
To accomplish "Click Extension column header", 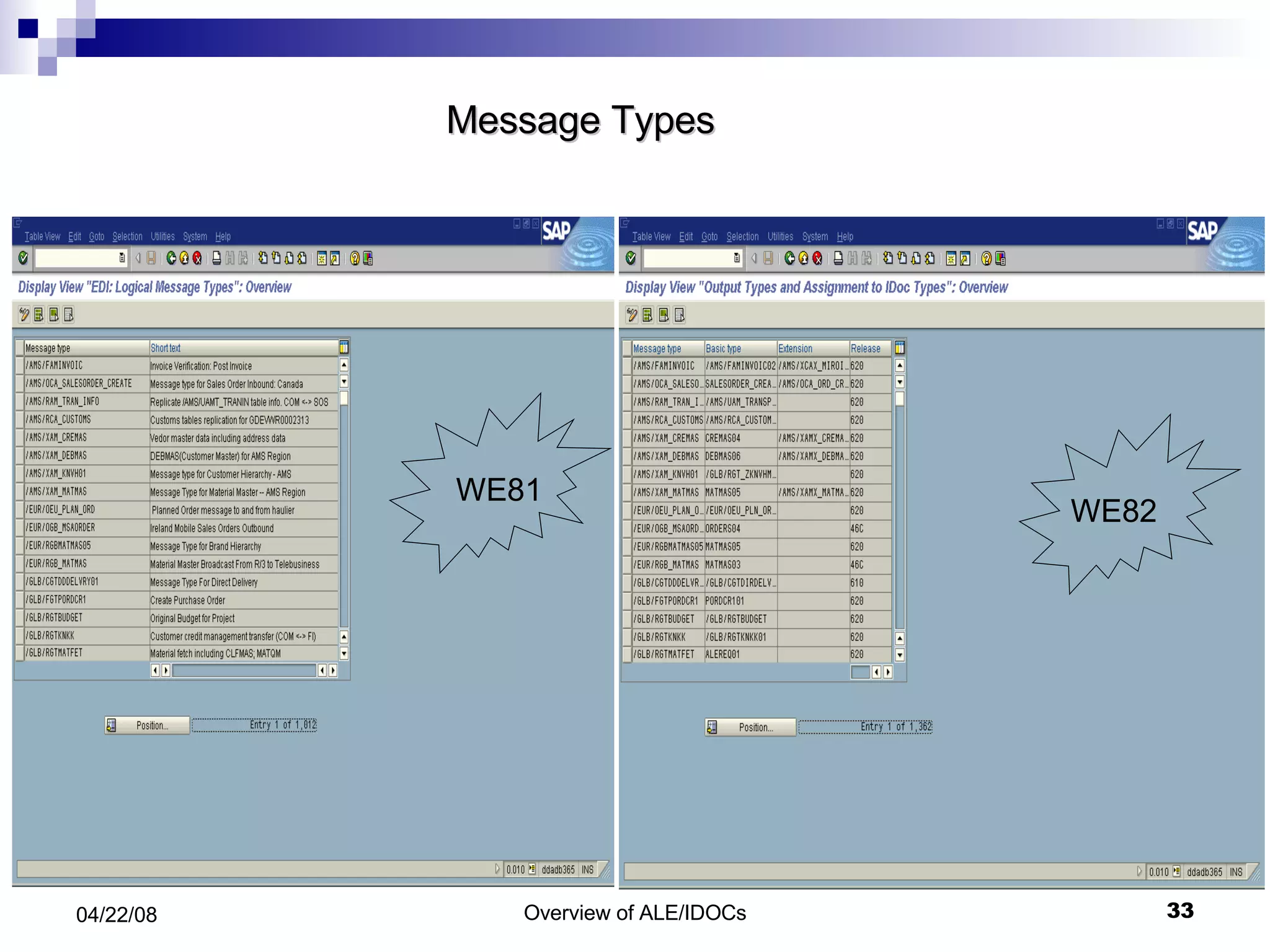I will click(813, 348).
